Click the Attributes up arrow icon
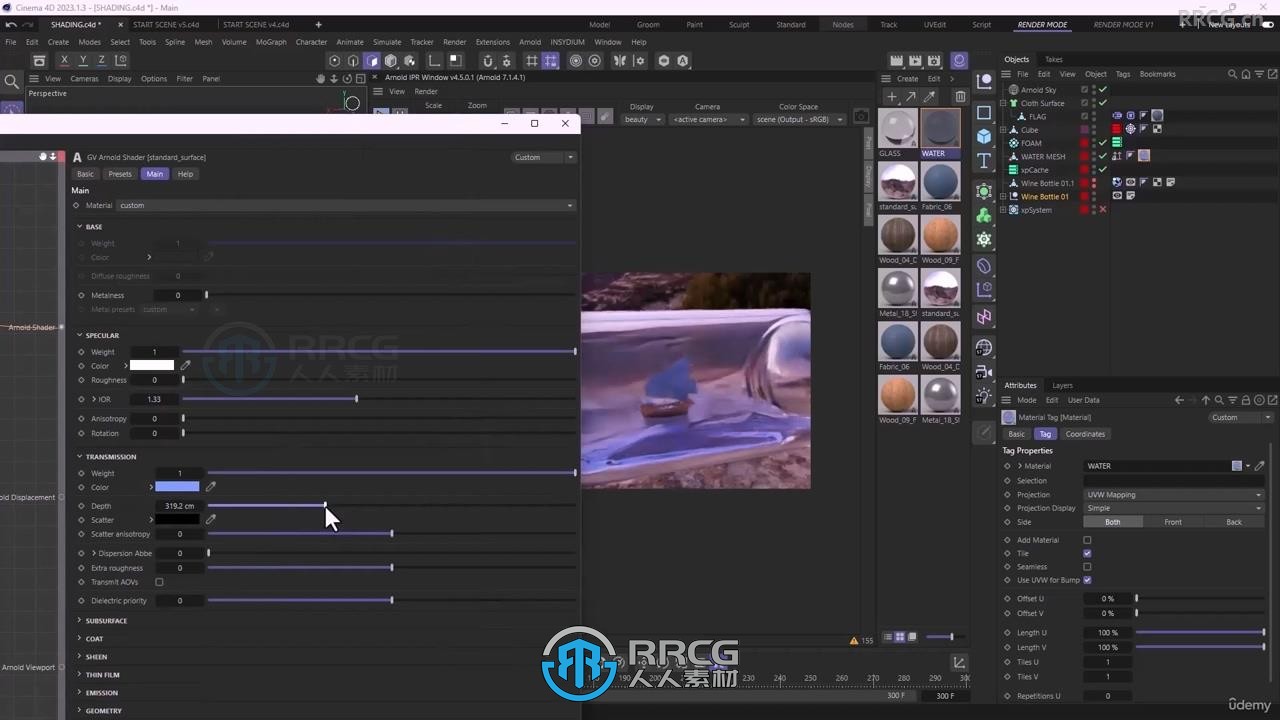 click(1205, 400)
